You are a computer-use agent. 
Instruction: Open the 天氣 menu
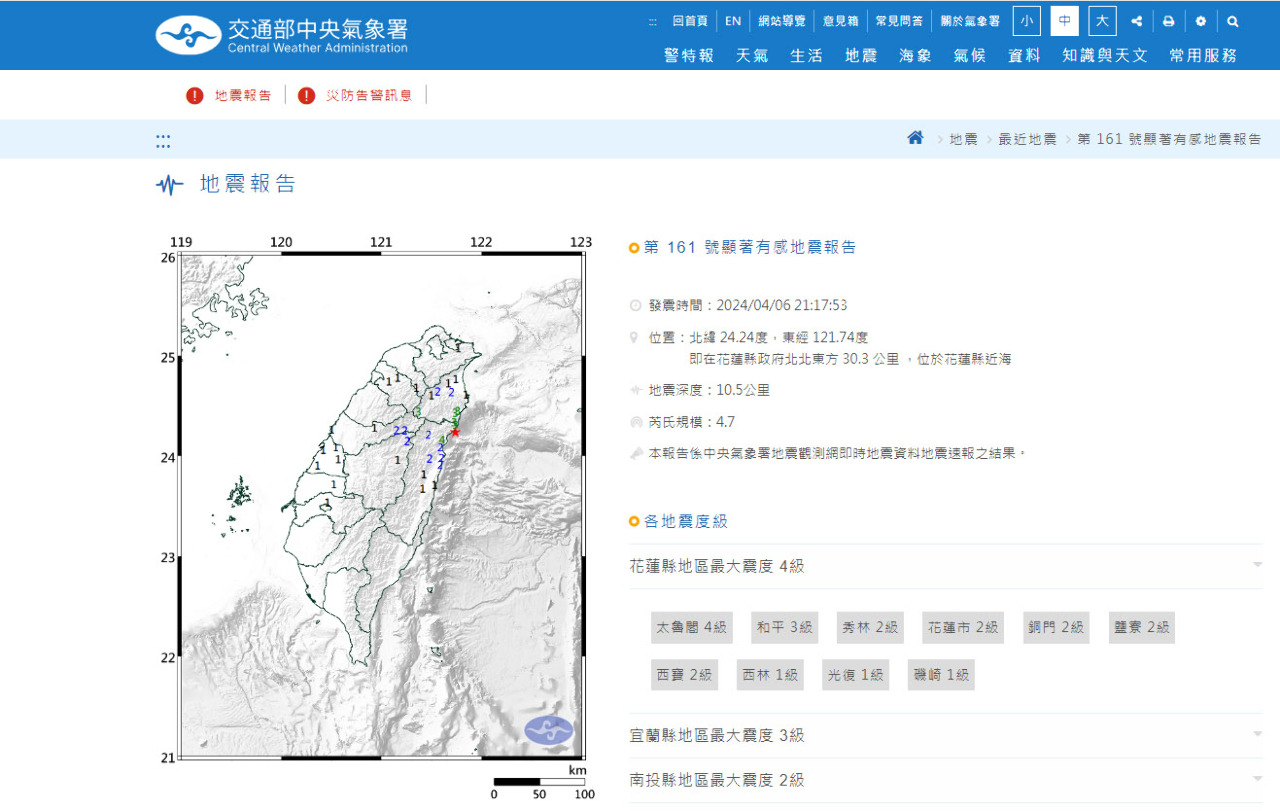point(753,56)
